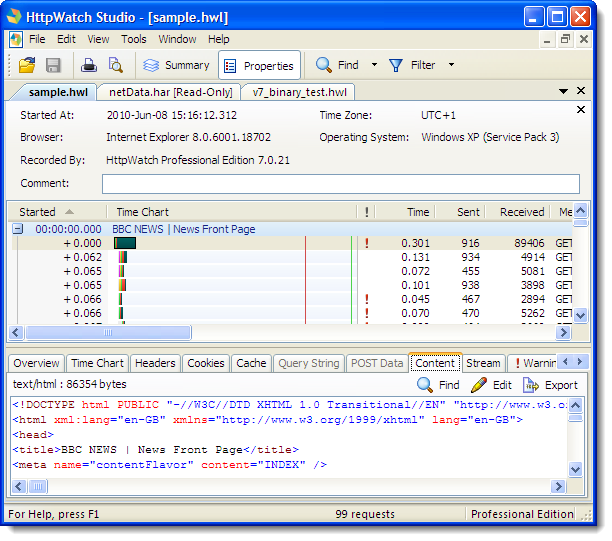Select the request row at +0.062
Image resolution: width=612 pixels, height=541 pixels.
[x=292, y=257]
